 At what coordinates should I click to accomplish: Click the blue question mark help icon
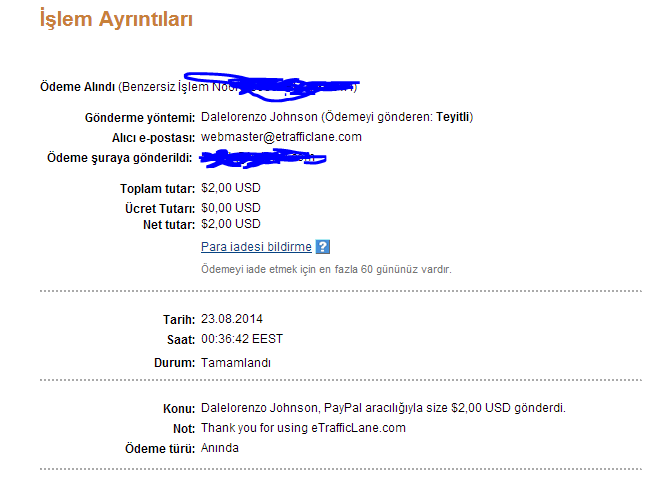[x=323, y=247]
